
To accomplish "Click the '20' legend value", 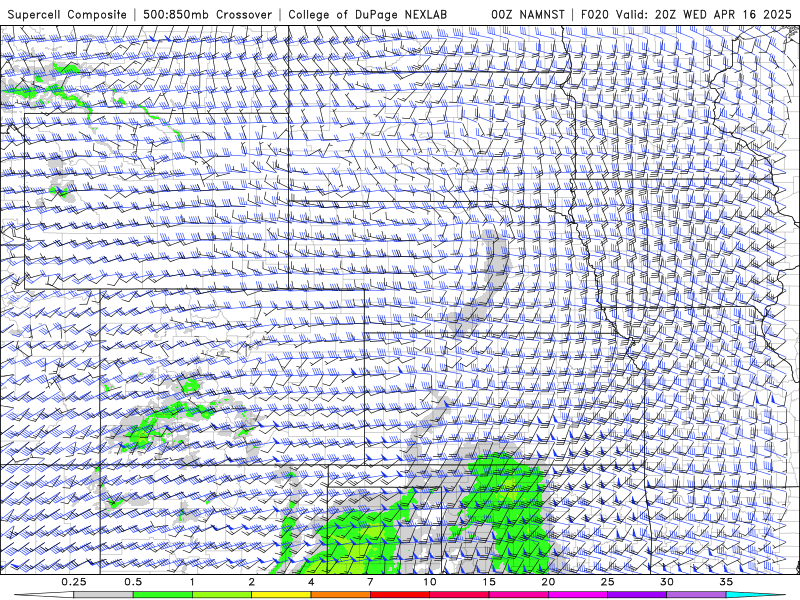I will coord(548,582).
